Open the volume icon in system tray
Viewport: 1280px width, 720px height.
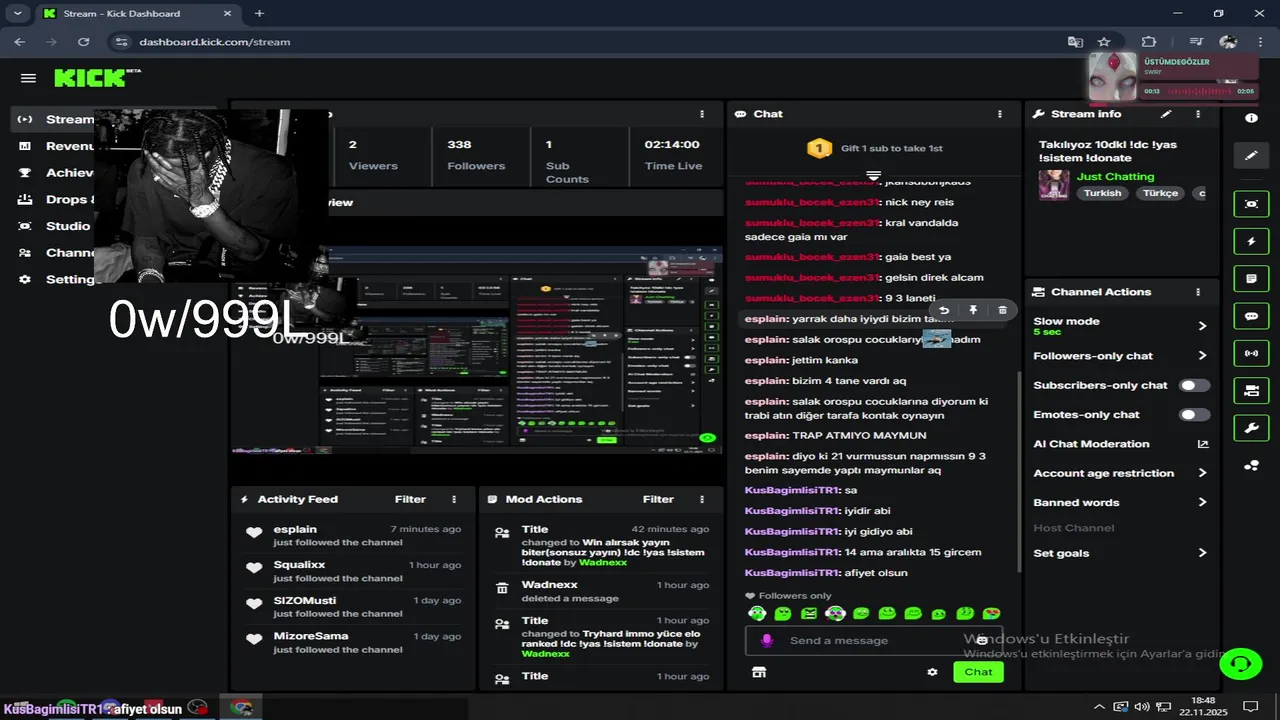1142,707
